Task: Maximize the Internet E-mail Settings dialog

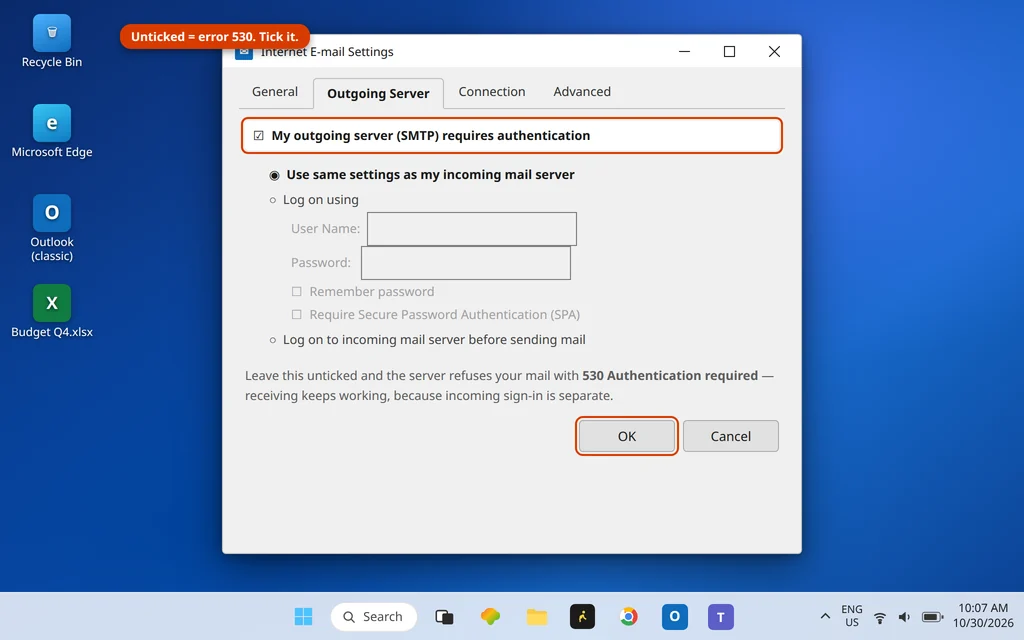Action: click(729, 52)
